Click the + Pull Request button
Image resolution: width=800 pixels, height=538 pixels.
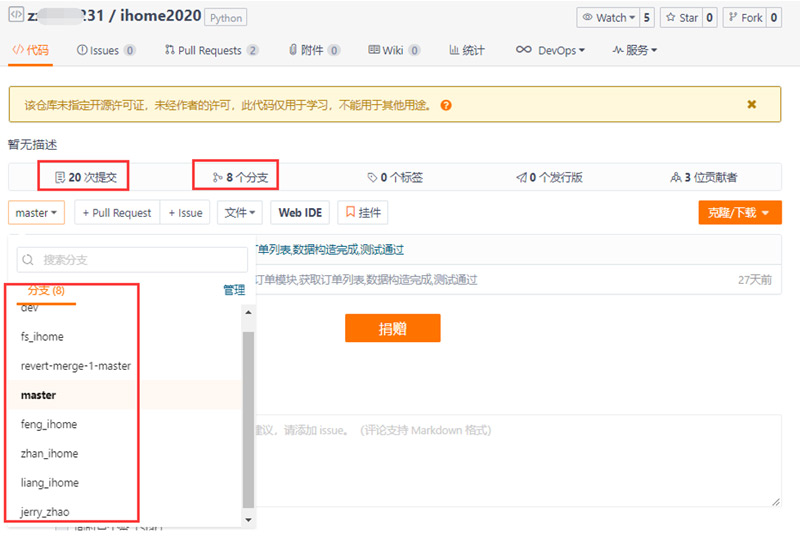point(117,212)
